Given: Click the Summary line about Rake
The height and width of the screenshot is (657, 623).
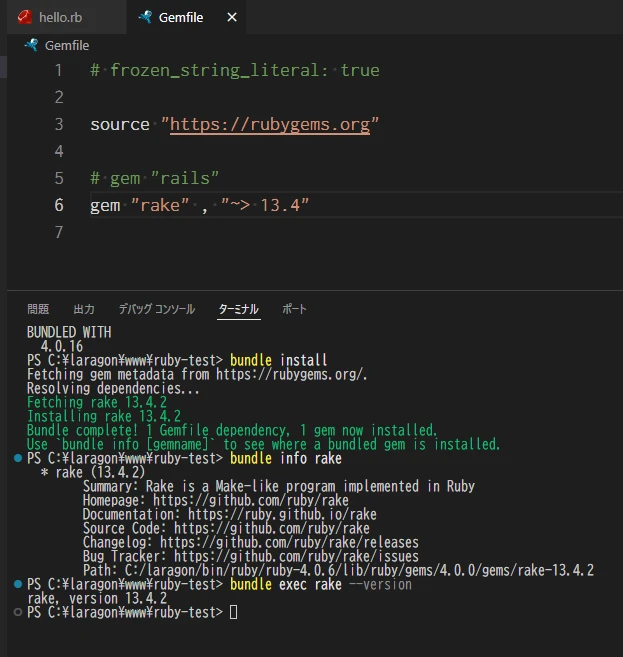Looking at the screenshot, I should tap(279, 486).
